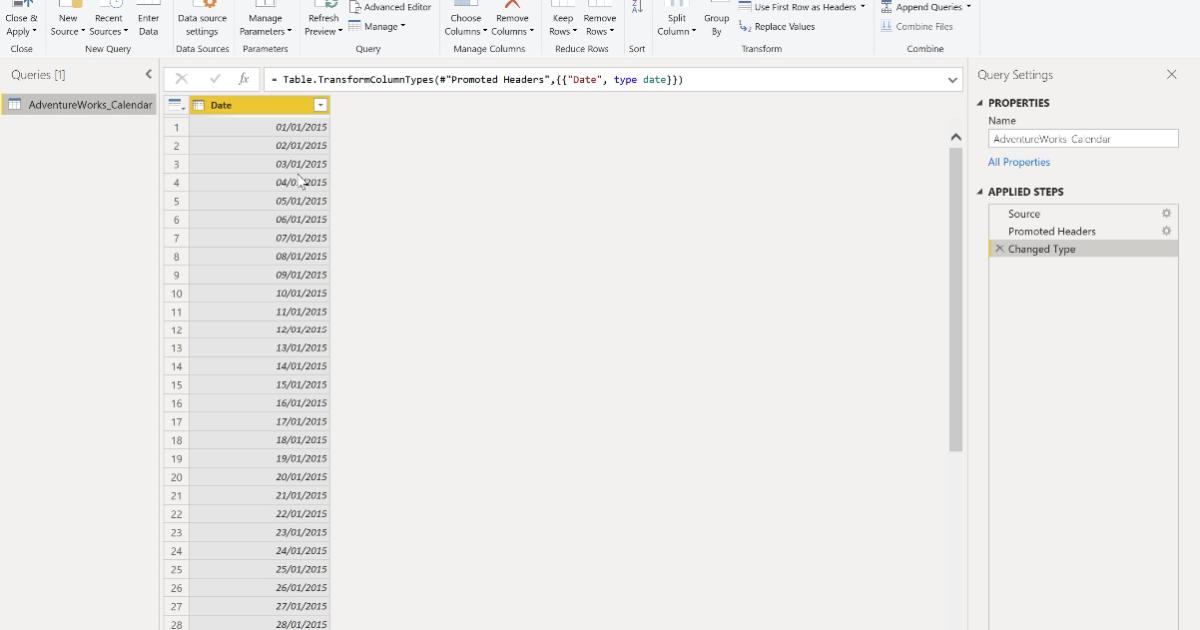
Task: Refresh the query preview
Action: click(323, 17)
